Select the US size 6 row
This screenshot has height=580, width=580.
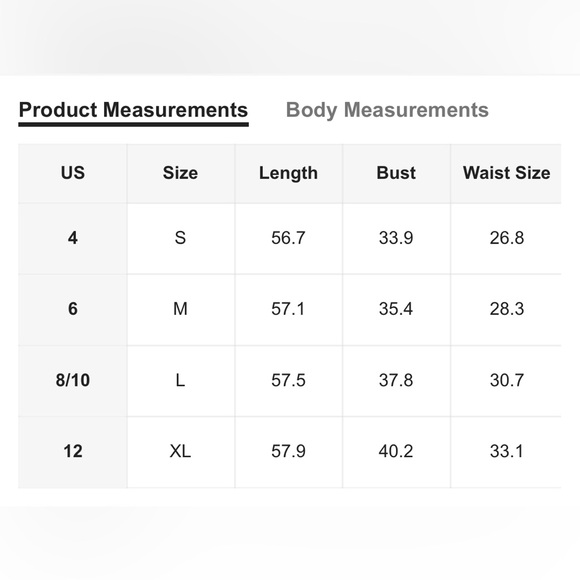coord(290,310)
